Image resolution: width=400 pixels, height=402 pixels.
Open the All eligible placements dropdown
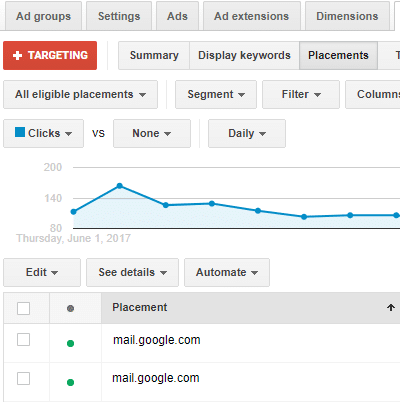(80, 94)
